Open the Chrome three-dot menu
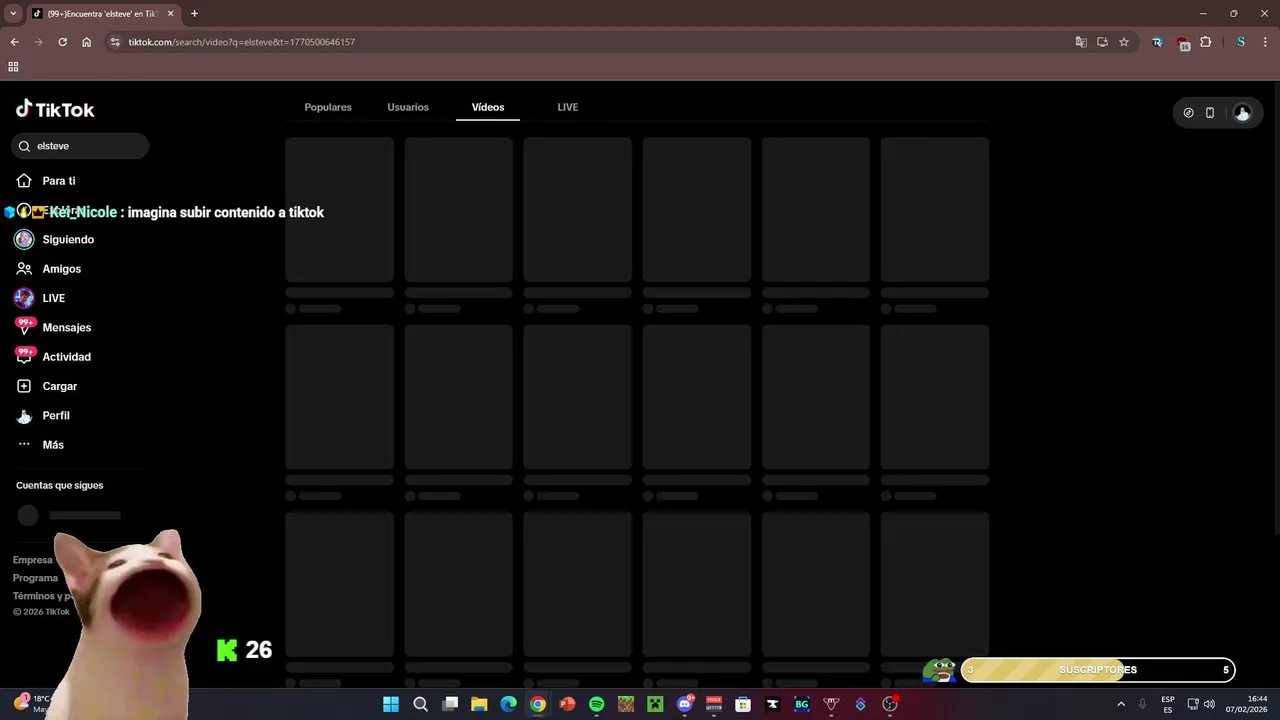Viewport: 1280px width, 720px height. click(1265, 42)
